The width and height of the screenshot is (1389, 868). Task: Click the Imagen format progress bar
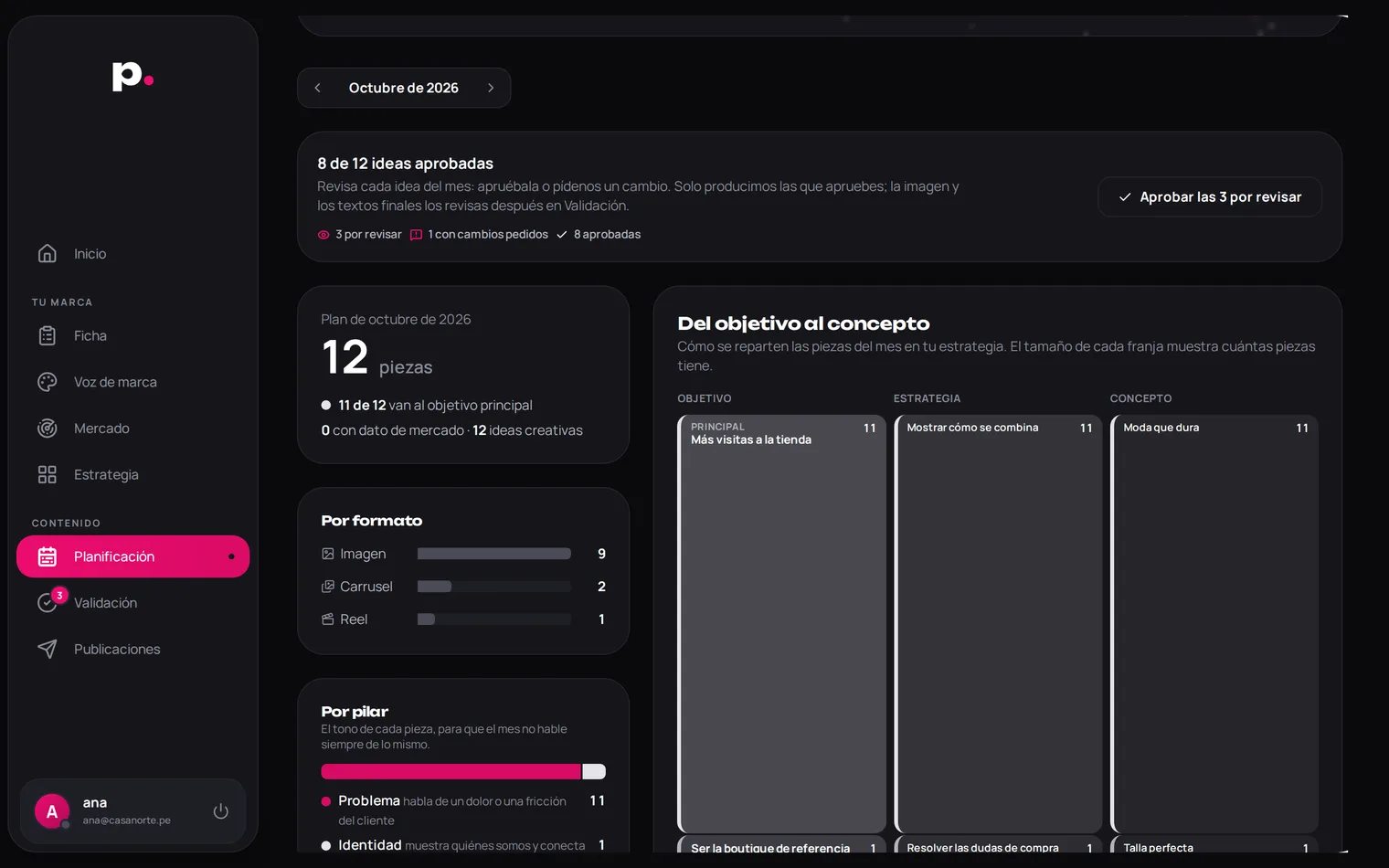point(494,554)
